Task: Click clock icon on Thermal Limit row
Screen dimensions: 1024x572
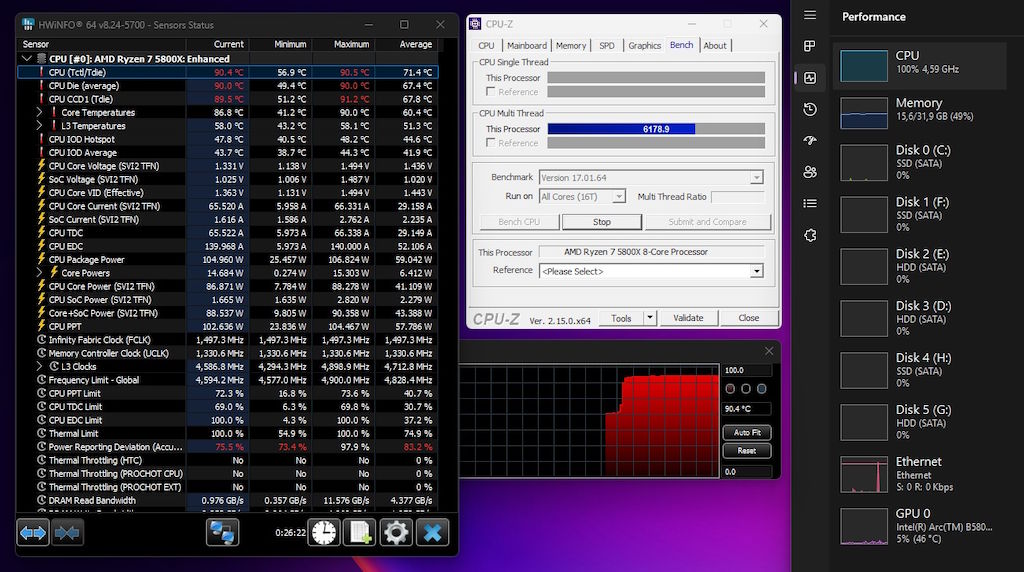Action: click(42, 434)
